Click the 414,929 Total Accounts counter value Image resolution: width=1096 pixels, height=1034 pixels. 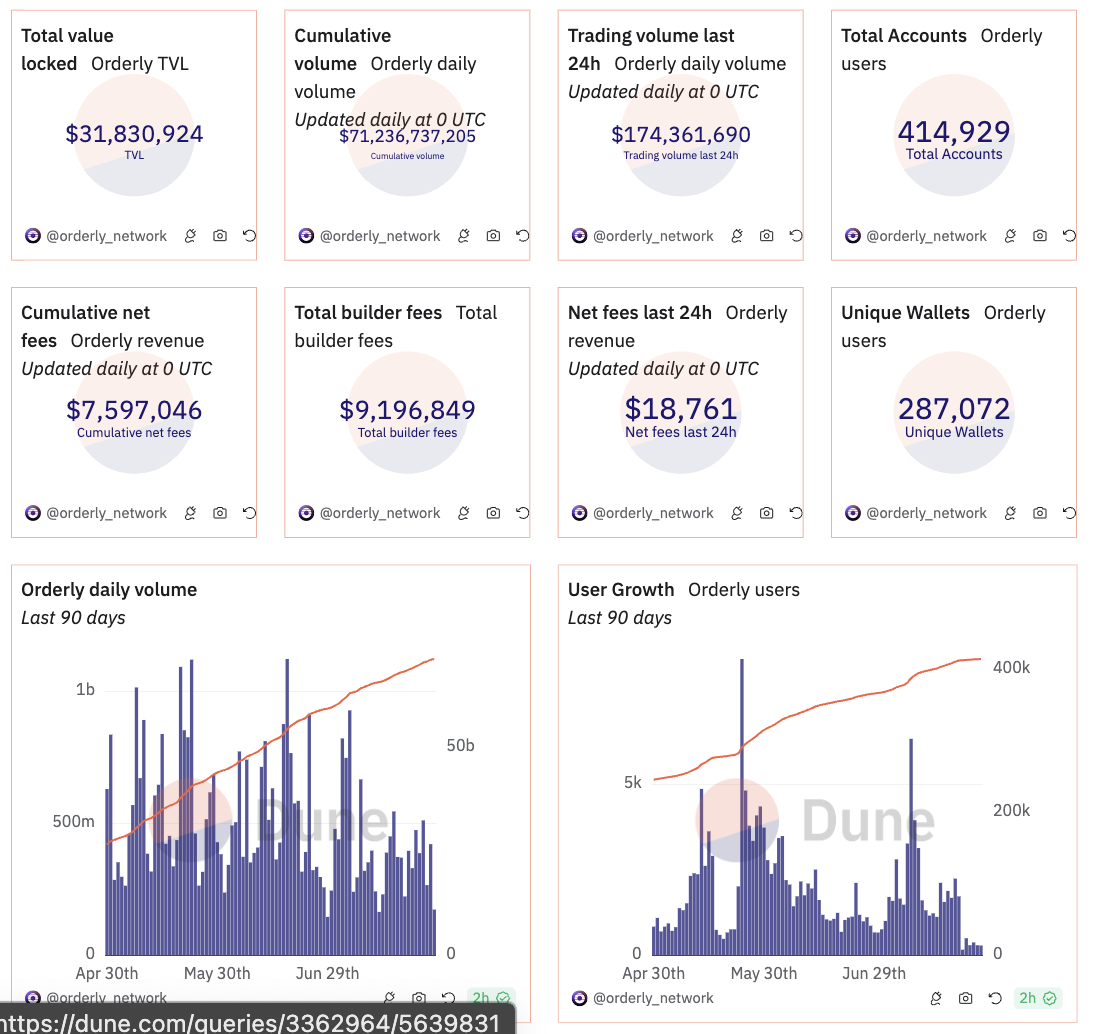tap(953, 132)
